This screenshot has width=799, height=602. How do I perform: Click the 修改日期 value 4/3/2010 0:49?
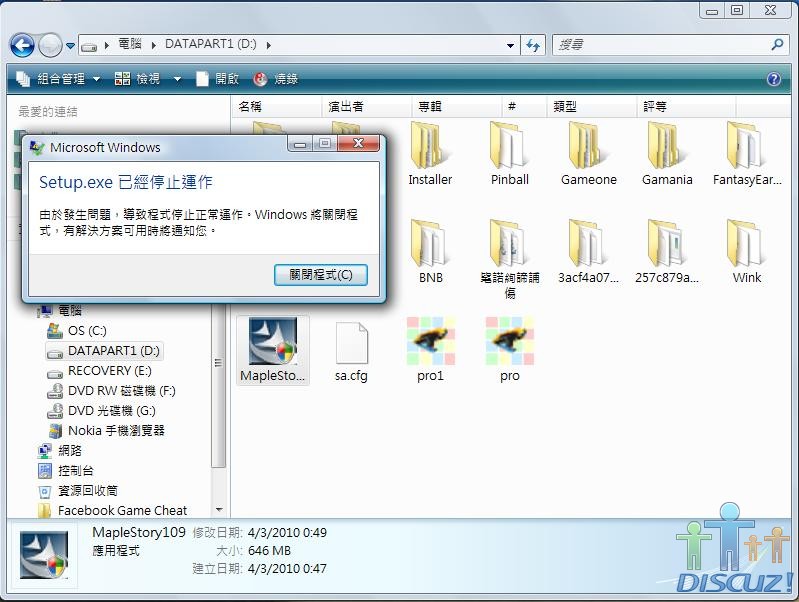point(287,533)
